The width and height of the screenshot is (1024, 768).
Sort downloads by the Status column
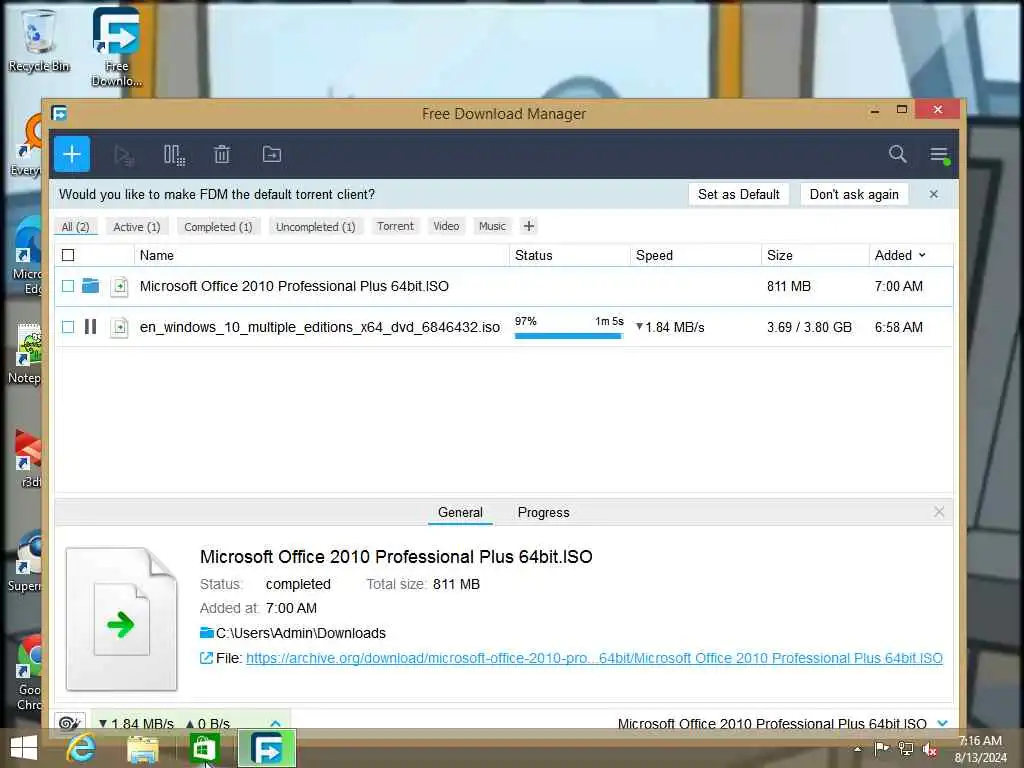tap(534, 255)
